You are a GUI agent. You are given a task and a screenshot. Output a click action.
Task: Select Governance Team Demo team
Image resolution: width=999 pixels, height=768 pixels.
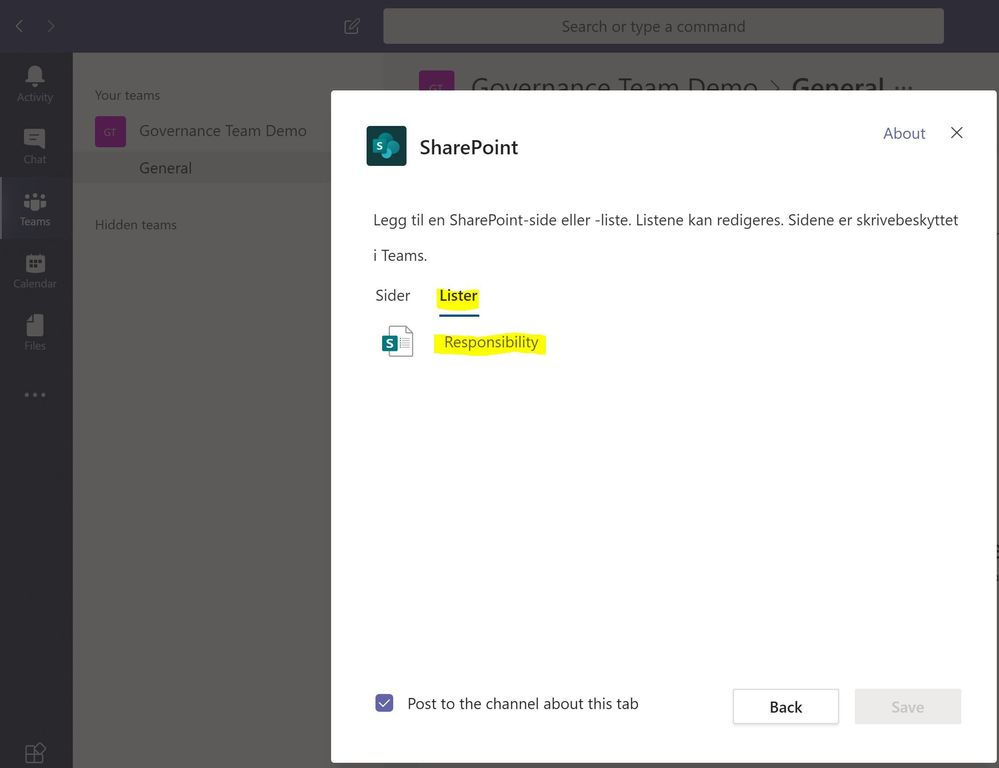(222, 131)
